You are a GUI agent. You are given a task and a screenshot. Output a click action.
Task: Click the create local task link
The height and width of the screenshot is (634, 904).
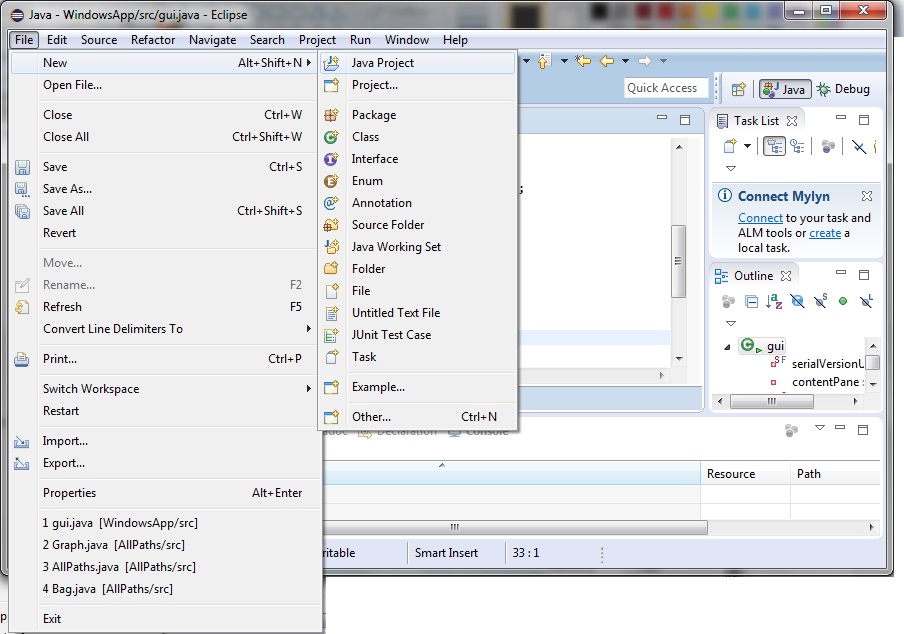click(x=825, y=233)
